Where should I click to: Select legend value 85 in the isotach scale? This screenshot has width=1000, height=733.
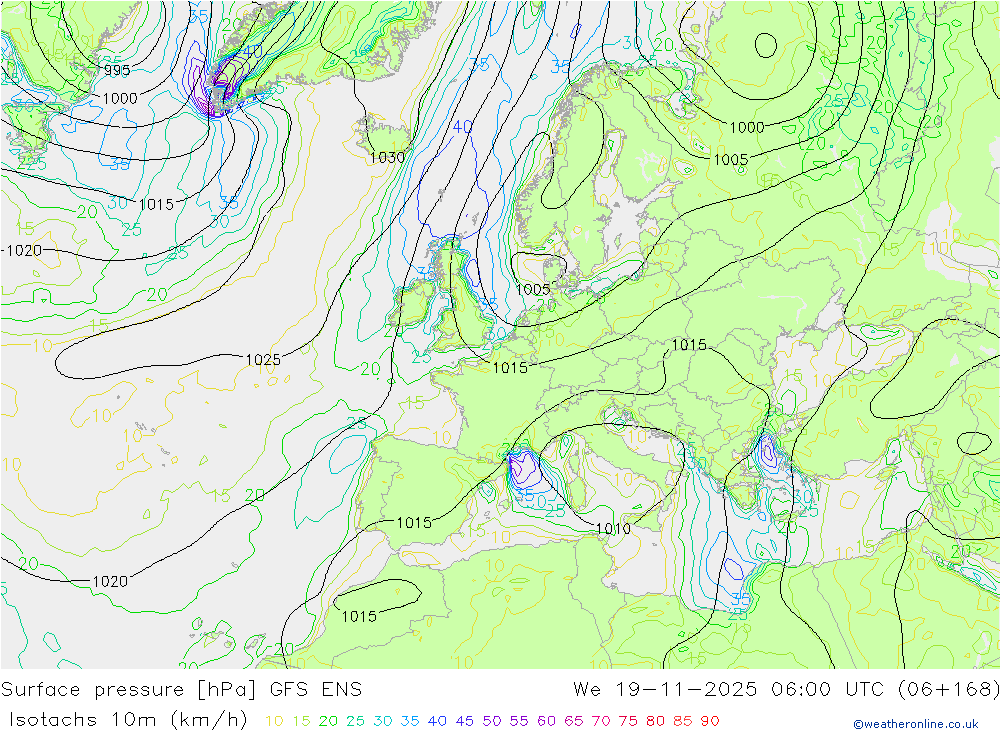[x=682, y=722]
